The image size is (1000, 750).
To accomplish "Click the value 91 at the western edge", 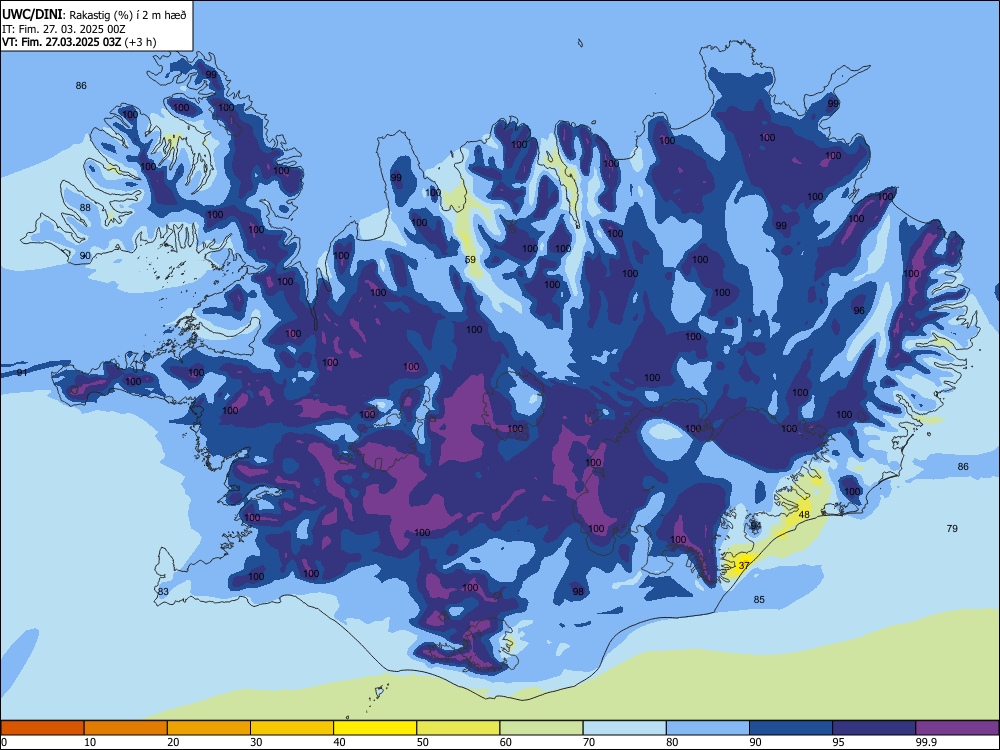I will coord(22,372).
